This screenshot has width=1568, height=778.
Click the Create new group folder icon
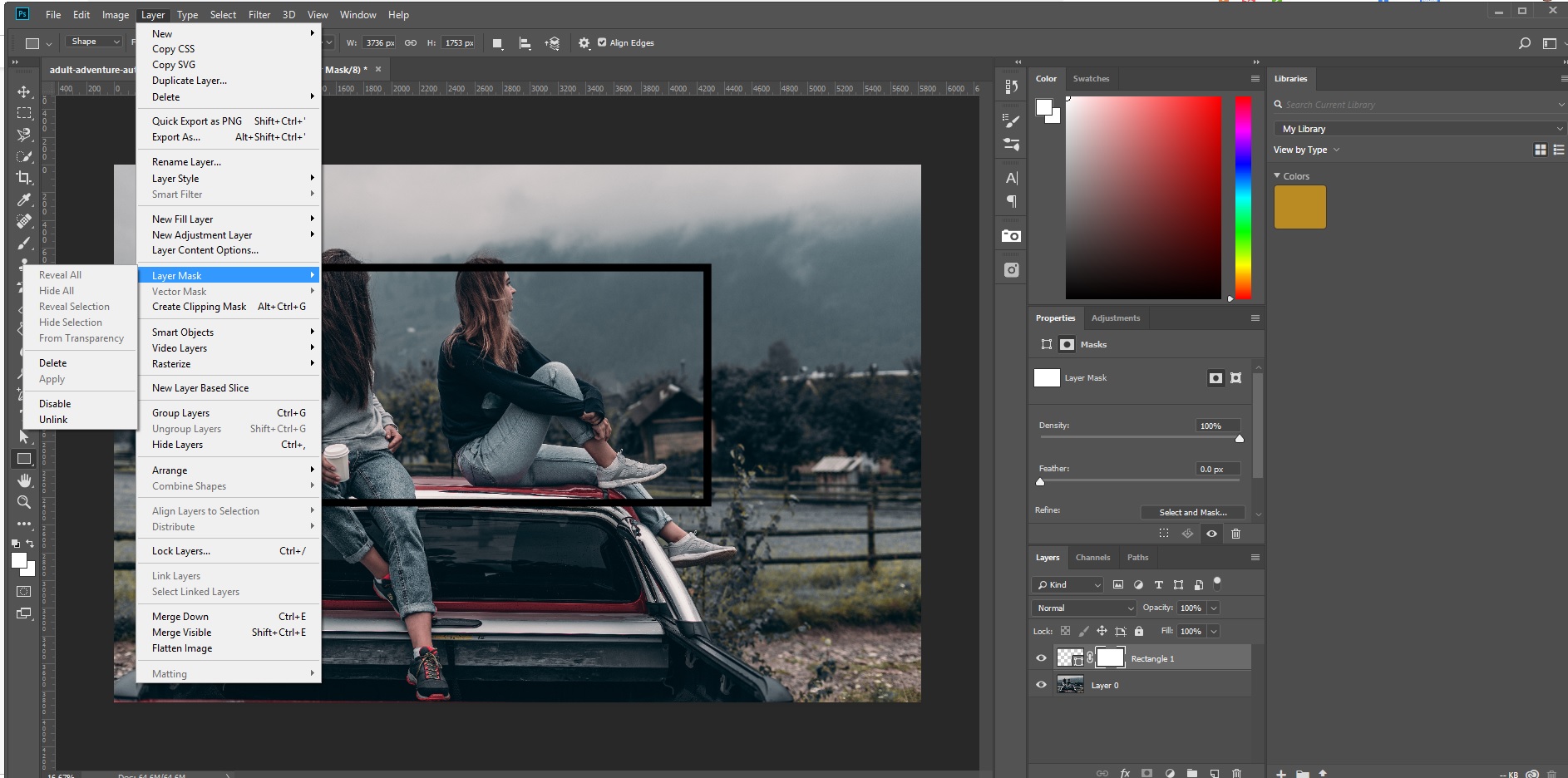1191,773
